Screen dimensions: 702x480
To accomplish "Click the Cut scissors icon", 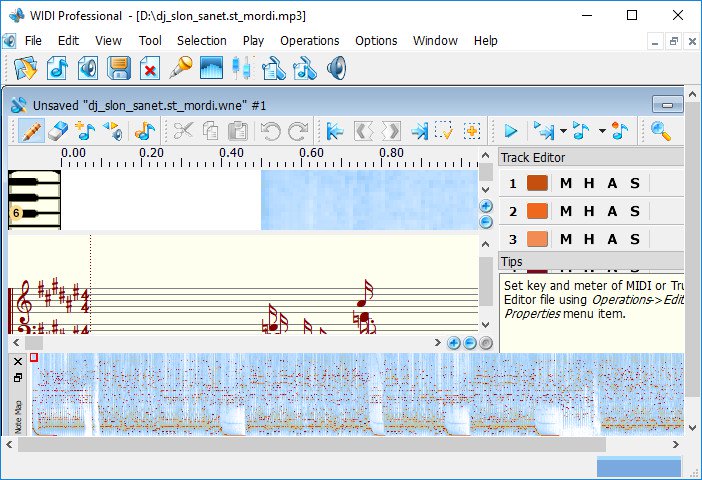I will pos(183,131).
